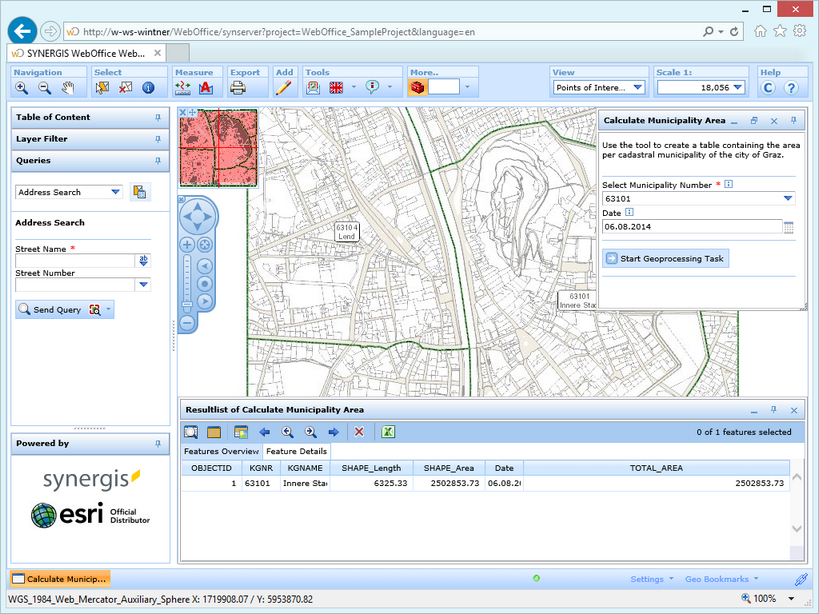Expand the Select Municipality Number dropdown

[787, 197]
